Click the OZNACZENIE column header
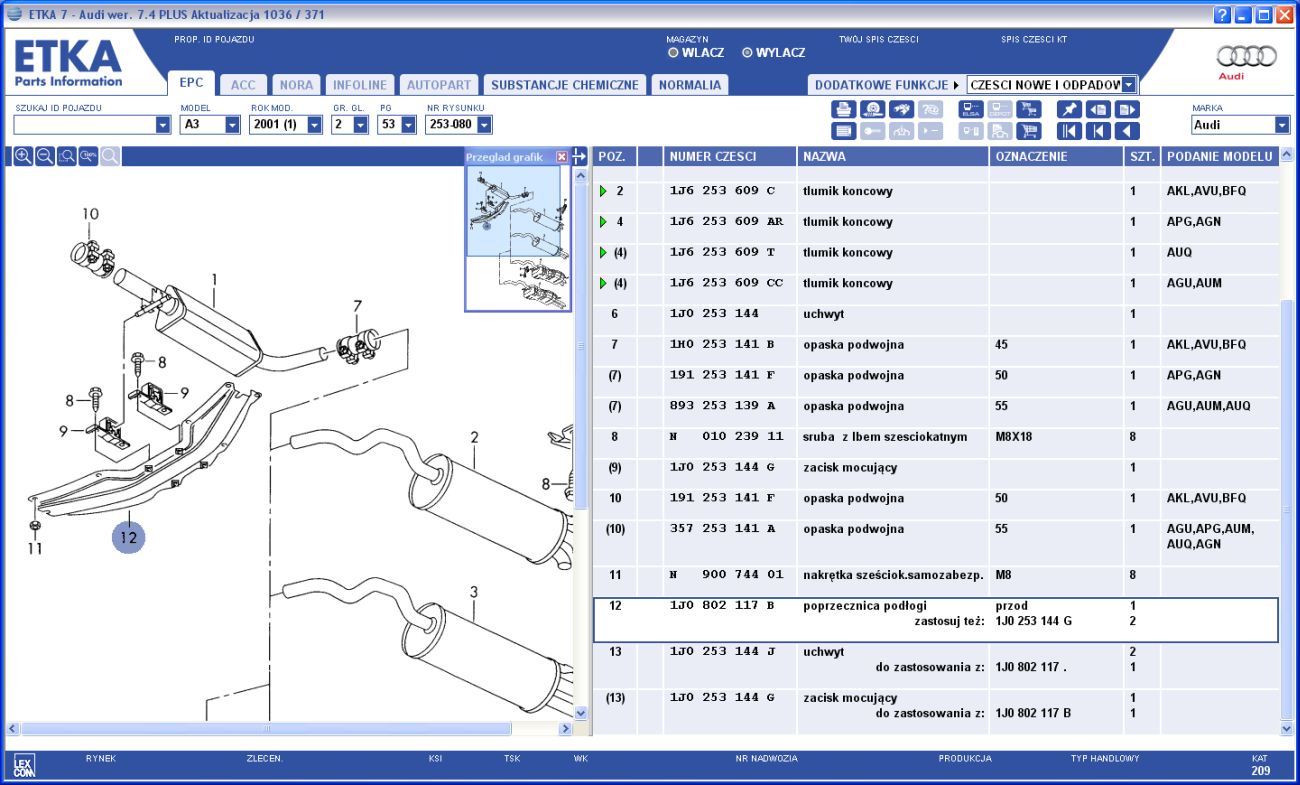Viewport: 1300px width, 785px height. pos(1056,157)
